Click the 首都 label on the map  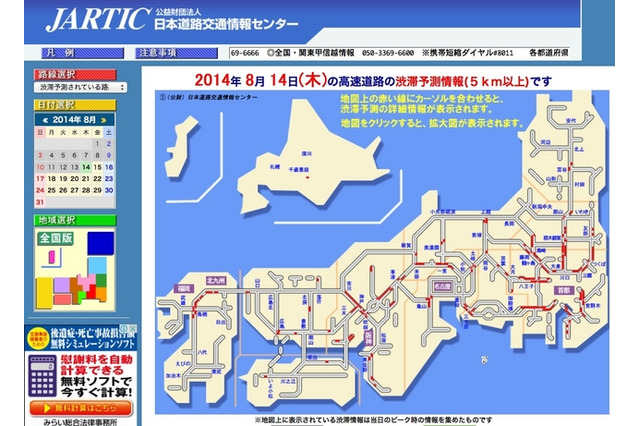564,291
